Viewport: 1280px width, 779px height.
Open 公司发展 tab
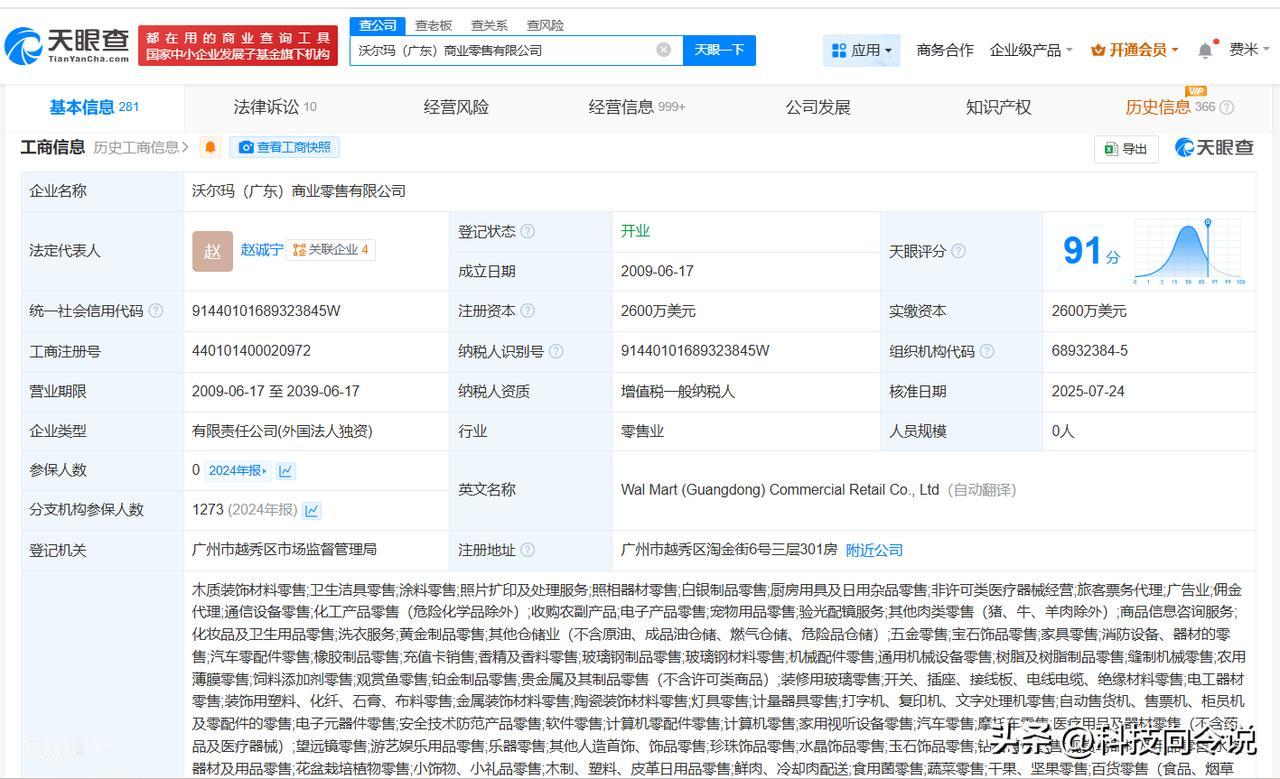818,107
